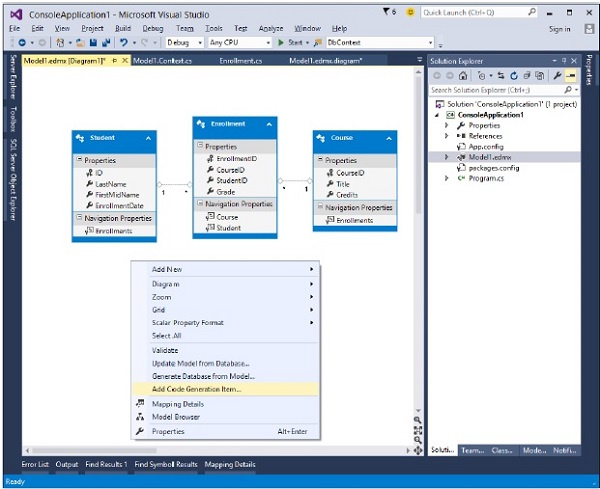The height and width of the screenshot is (489, 600).
Task: Click the Visual Studio logo icon
Action: click(16, 15)
